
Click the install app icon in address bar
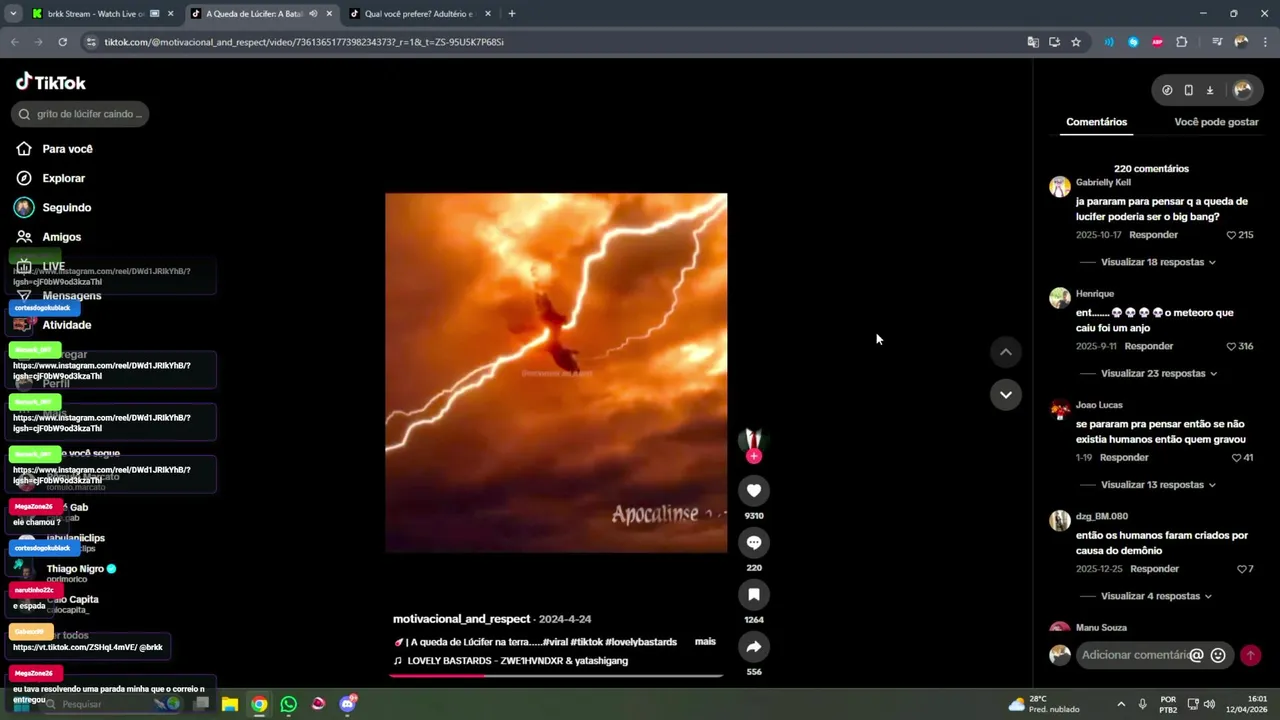point(1054,42)
